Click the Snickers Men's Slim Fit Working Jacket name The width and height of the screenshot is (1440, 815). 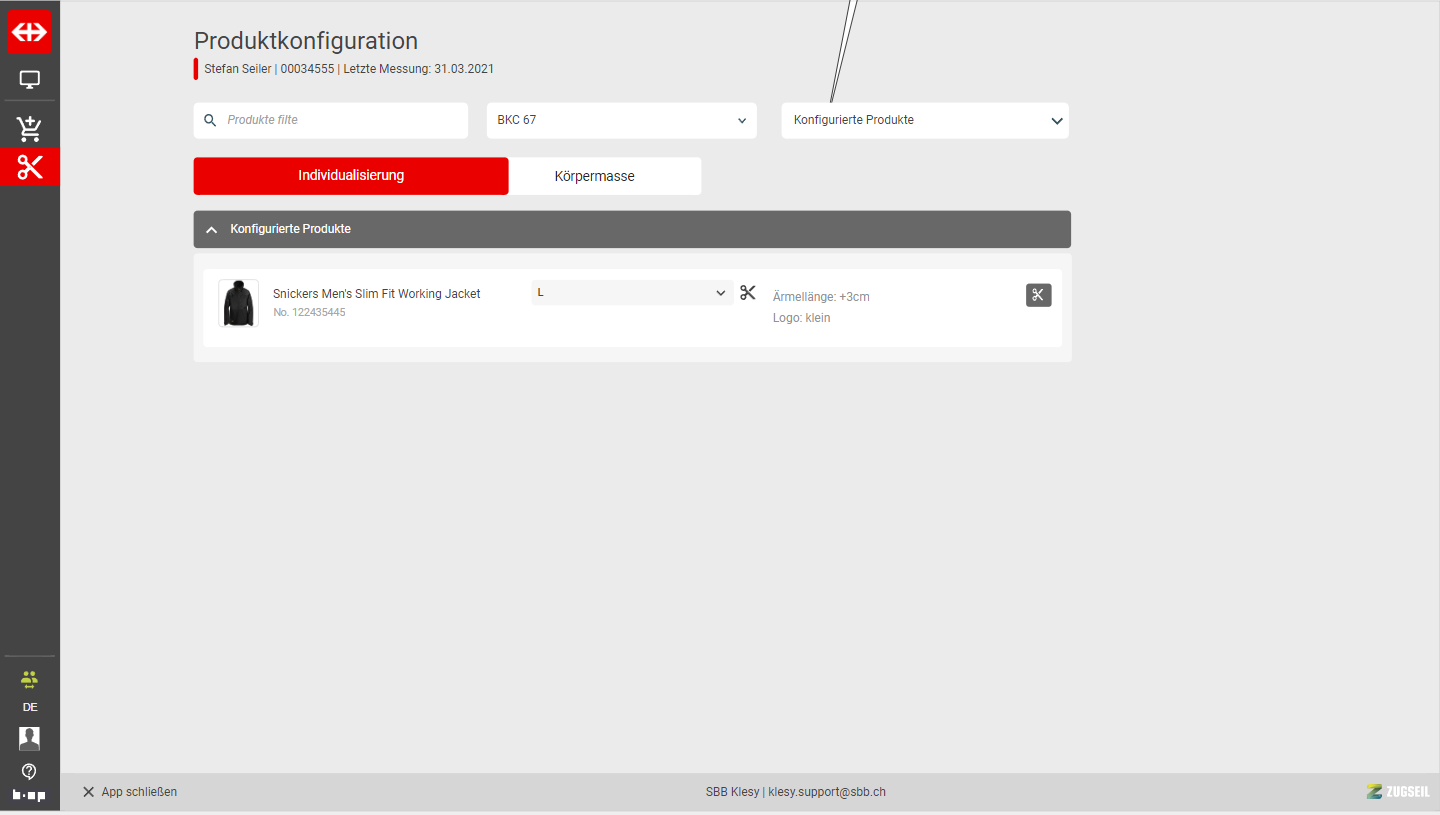[x=376, y=294]
